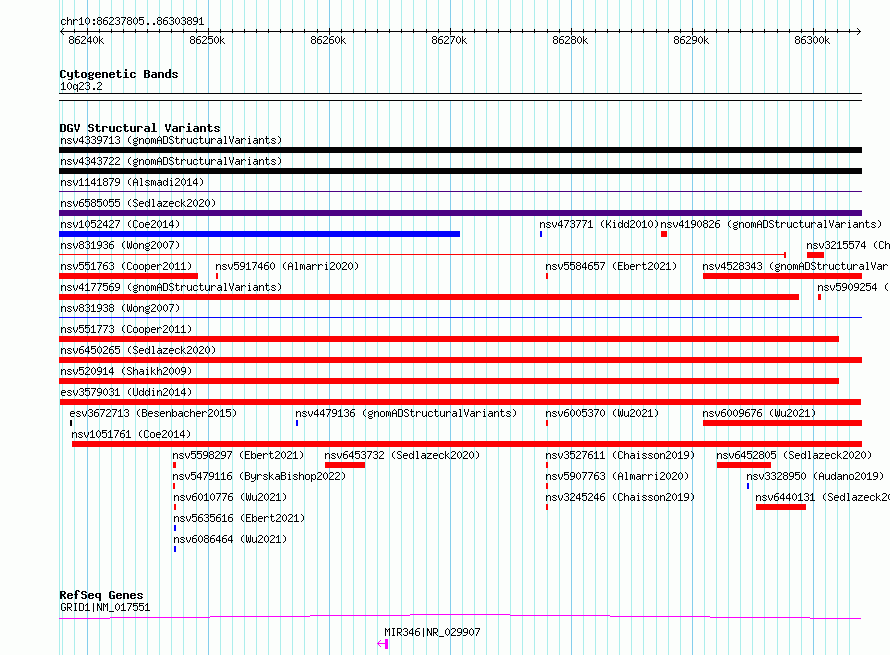Image resolution: width=890 pixels, height=655 pixels.
Task: Click the RefSeq Genes track title
Action: (x=101, y=595)
